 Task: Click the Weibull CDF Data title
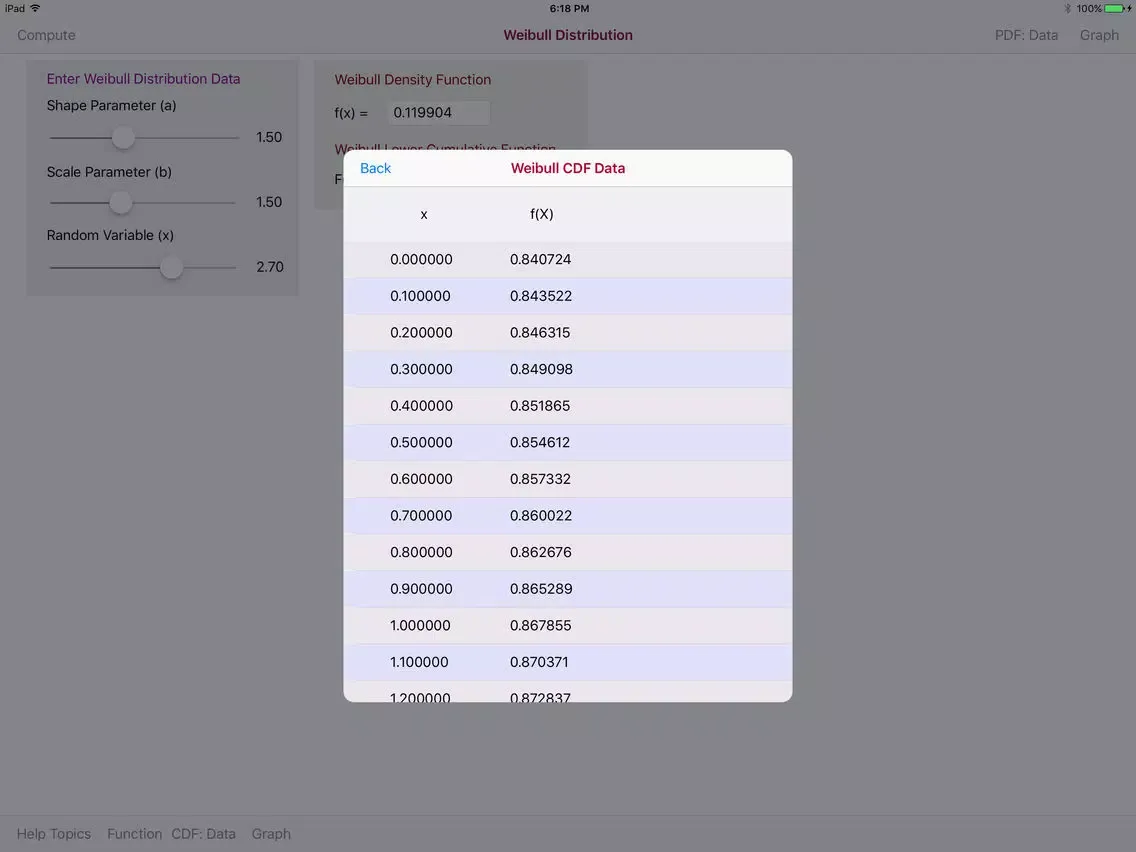point(568,168)
